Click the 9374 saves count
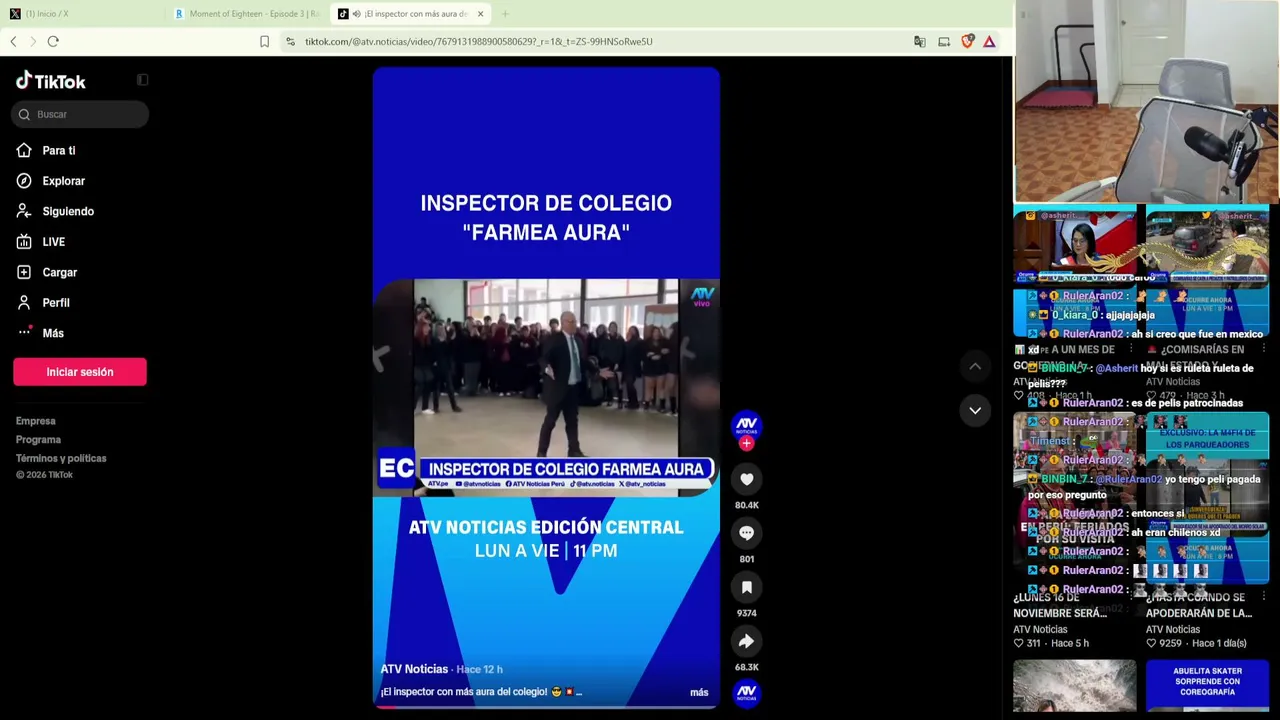1280x720 pixels. click(x=746, y=613)
